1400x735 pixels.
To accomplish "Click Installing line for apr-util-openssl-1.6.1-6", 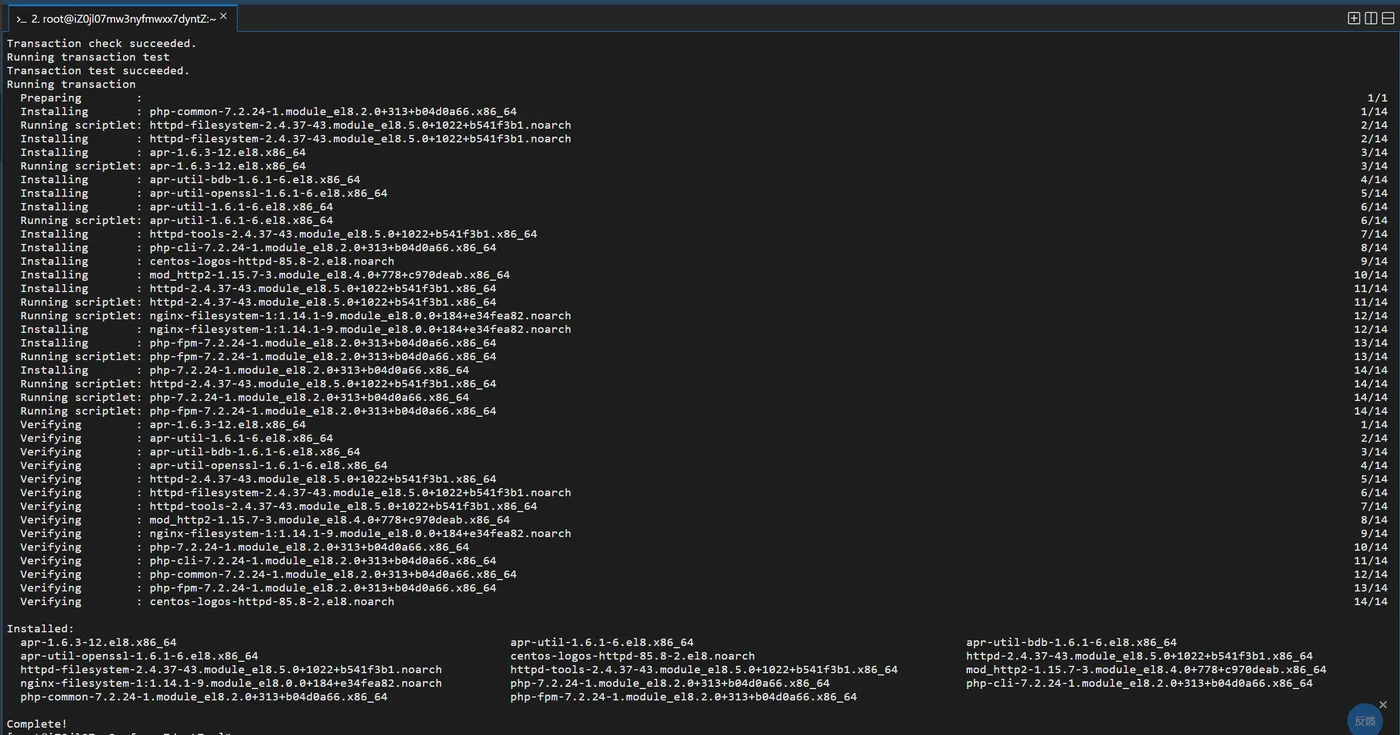I will coord(204,193).
